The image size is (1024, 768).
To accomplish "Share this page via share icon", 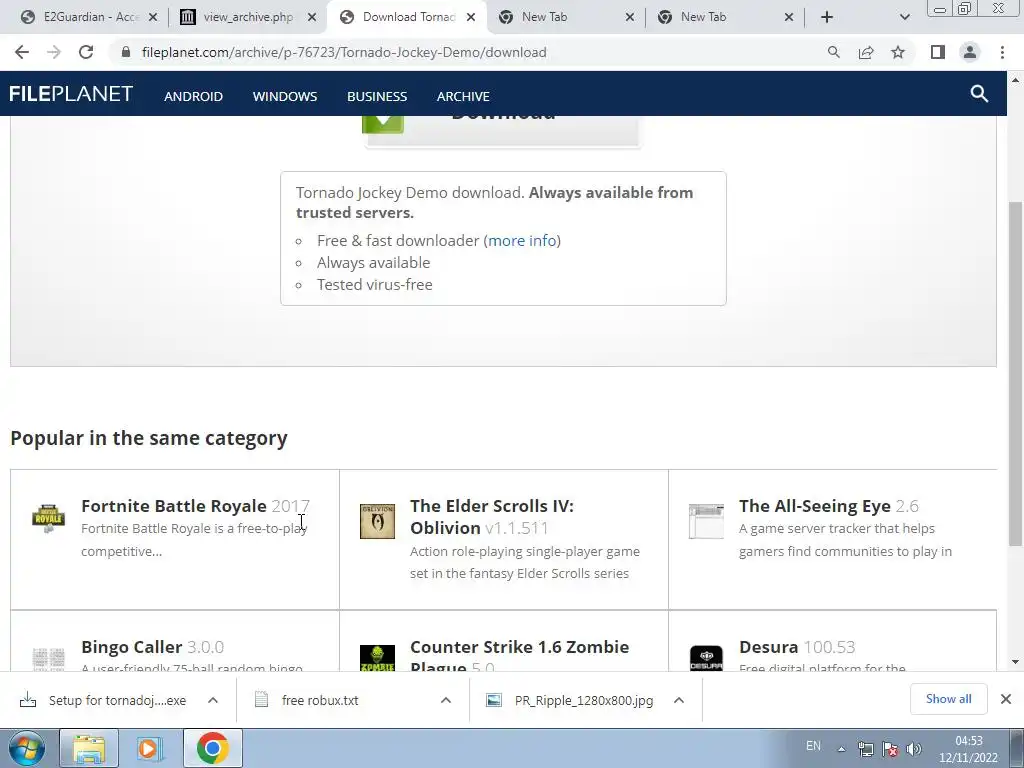I will click(x=866, y=52).
